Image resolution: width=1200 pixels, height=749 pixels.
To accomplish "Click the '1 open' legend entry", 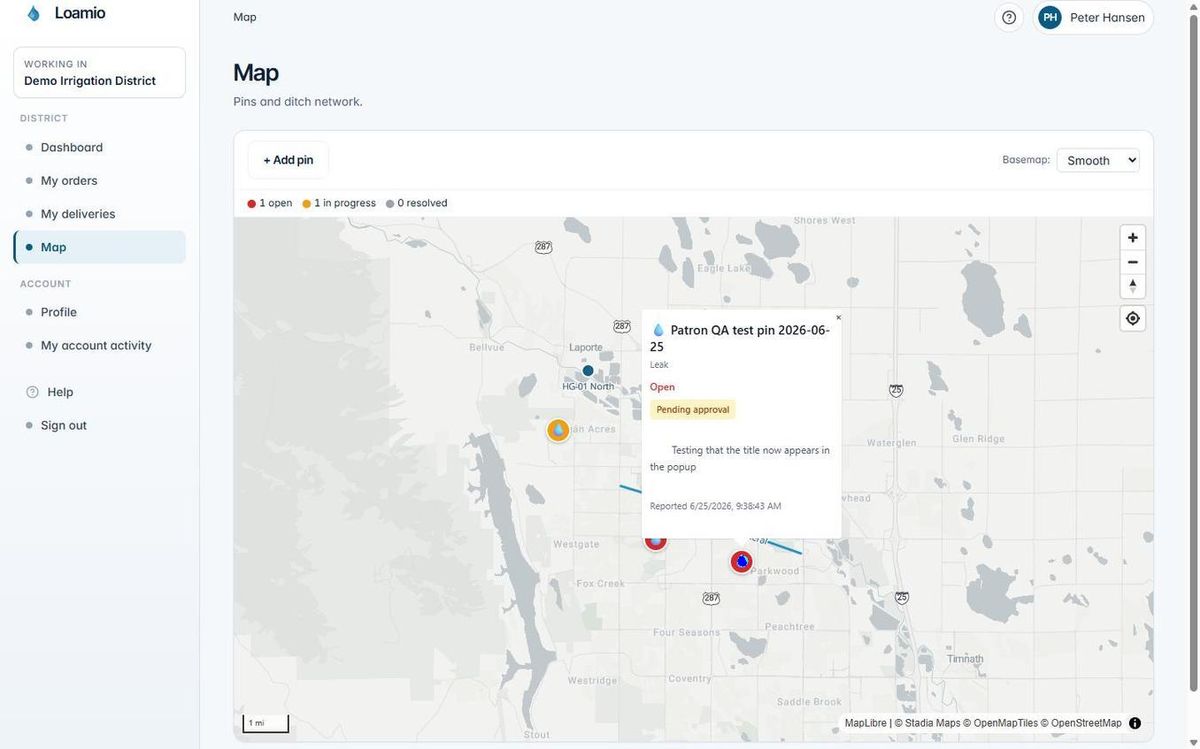I will coord(270,203).
